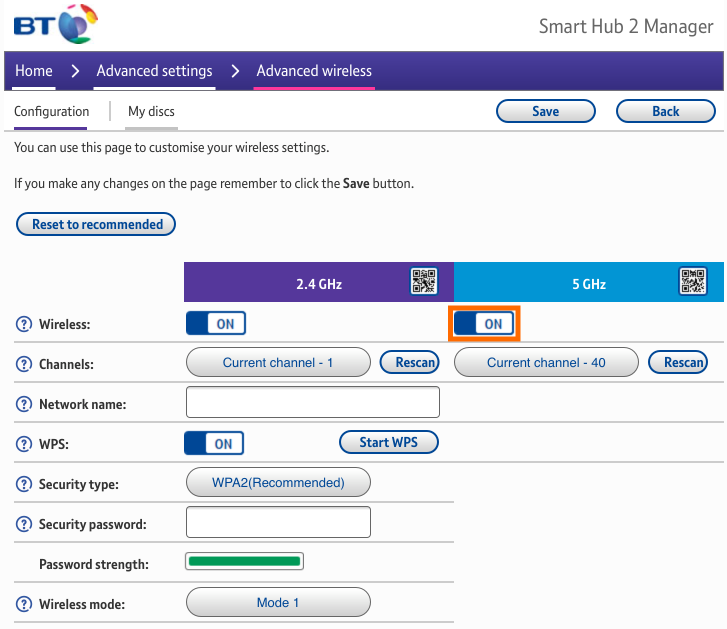
Task: Click help icon next to Channels
Action: coord(24,364)
